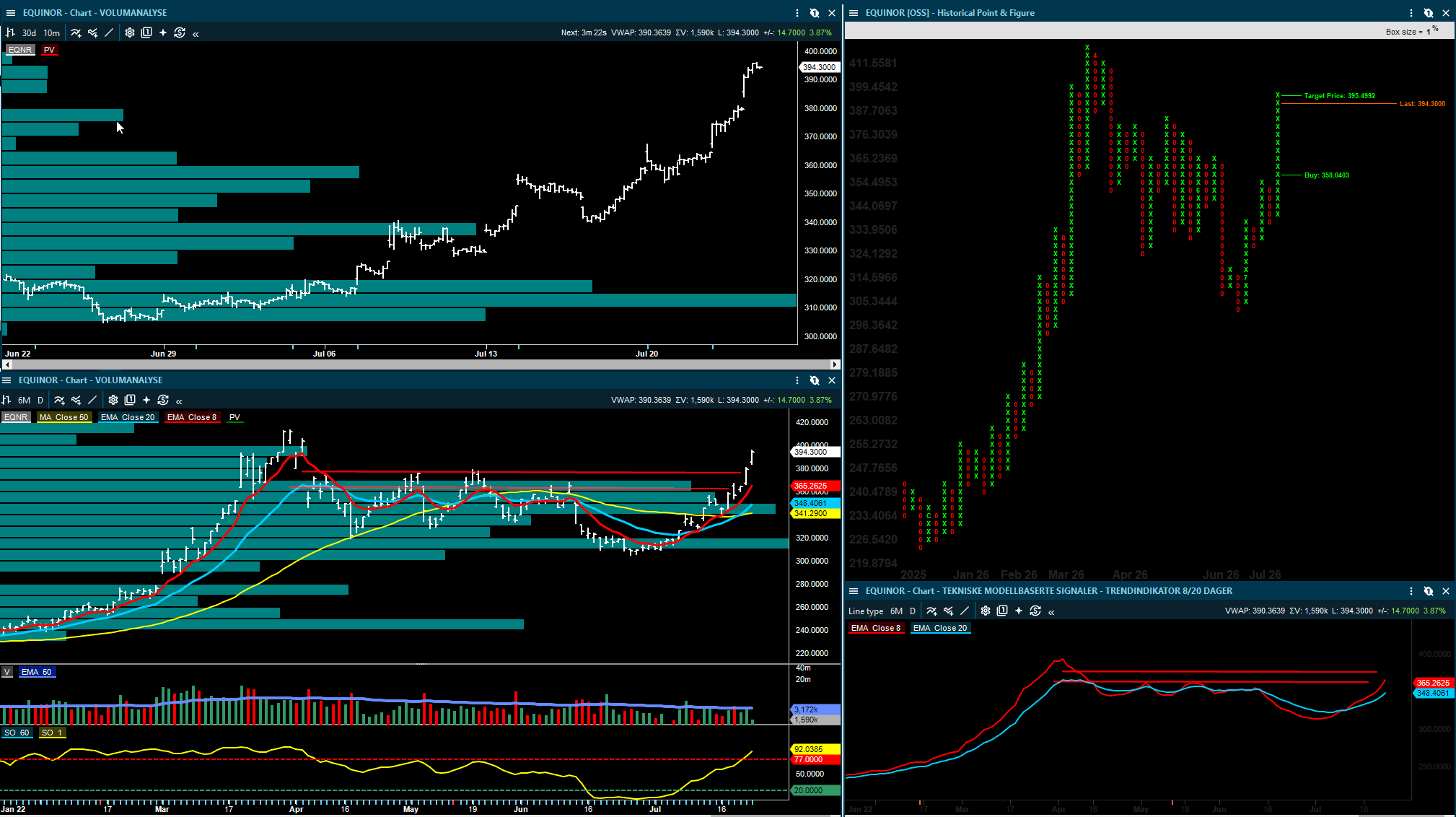Toggle PV label in lower VOLUMANALYSE chart
The image size is (1456, 817).
pos(234,417)
